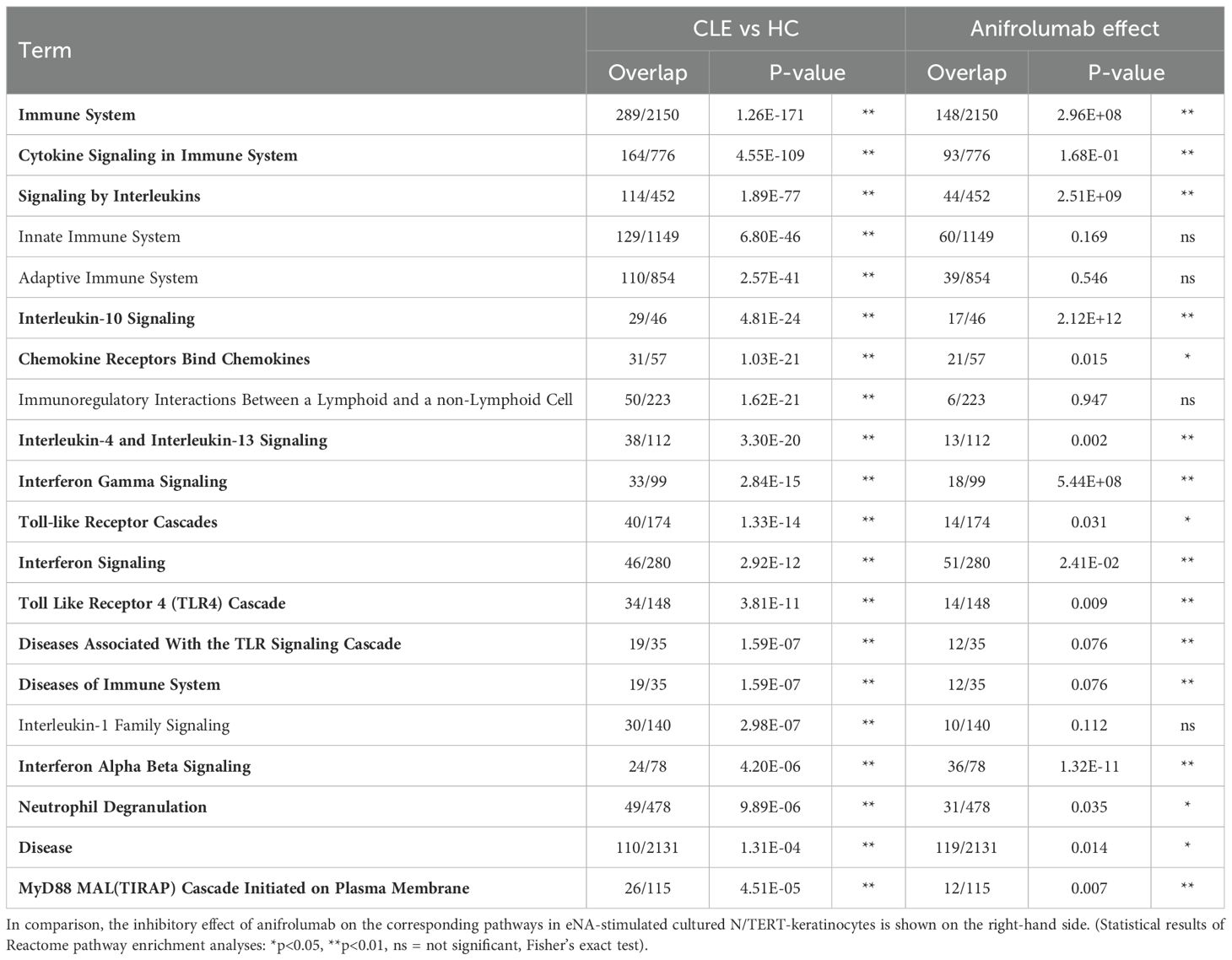This screenshot has width=1232, height=960.
Task: Select the 'Interleukin-10 Signaling' term cell
Action: click(x=106, y=318)
